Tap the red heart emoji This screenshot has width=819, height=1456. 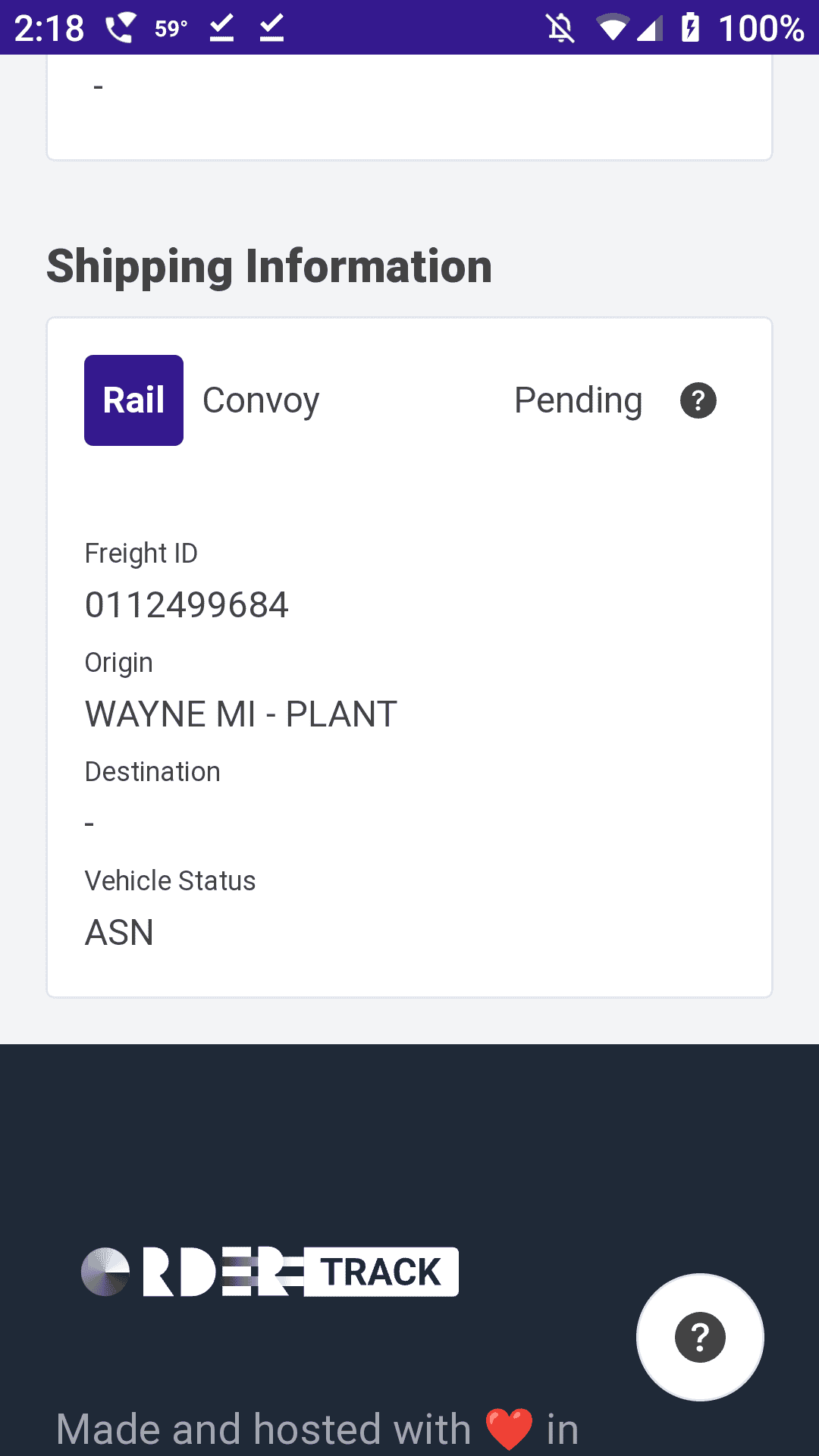coord(509,1429)
